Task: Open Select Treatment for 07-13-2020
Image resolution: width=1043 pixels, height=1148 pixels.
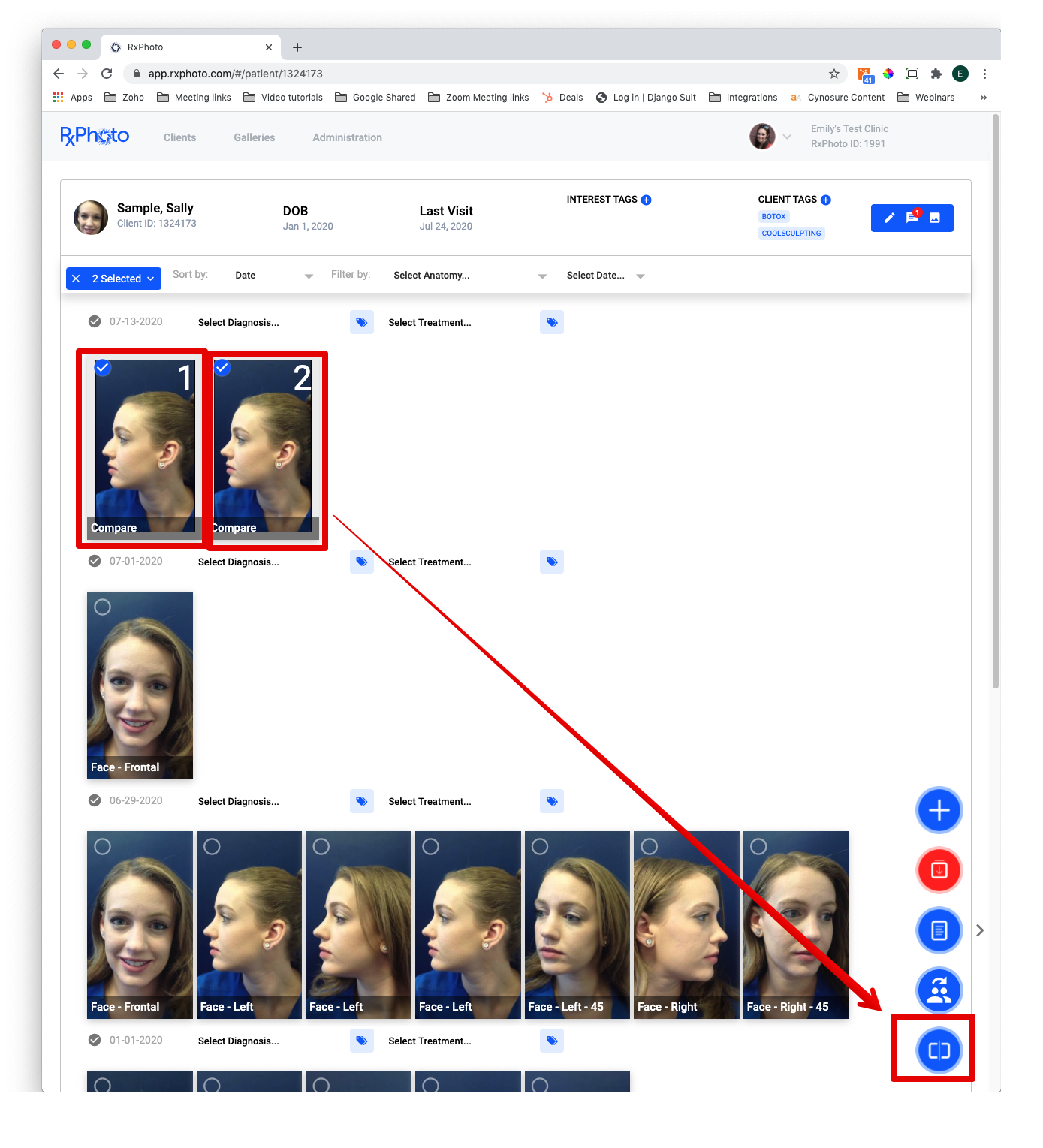Action: (430, 323)
